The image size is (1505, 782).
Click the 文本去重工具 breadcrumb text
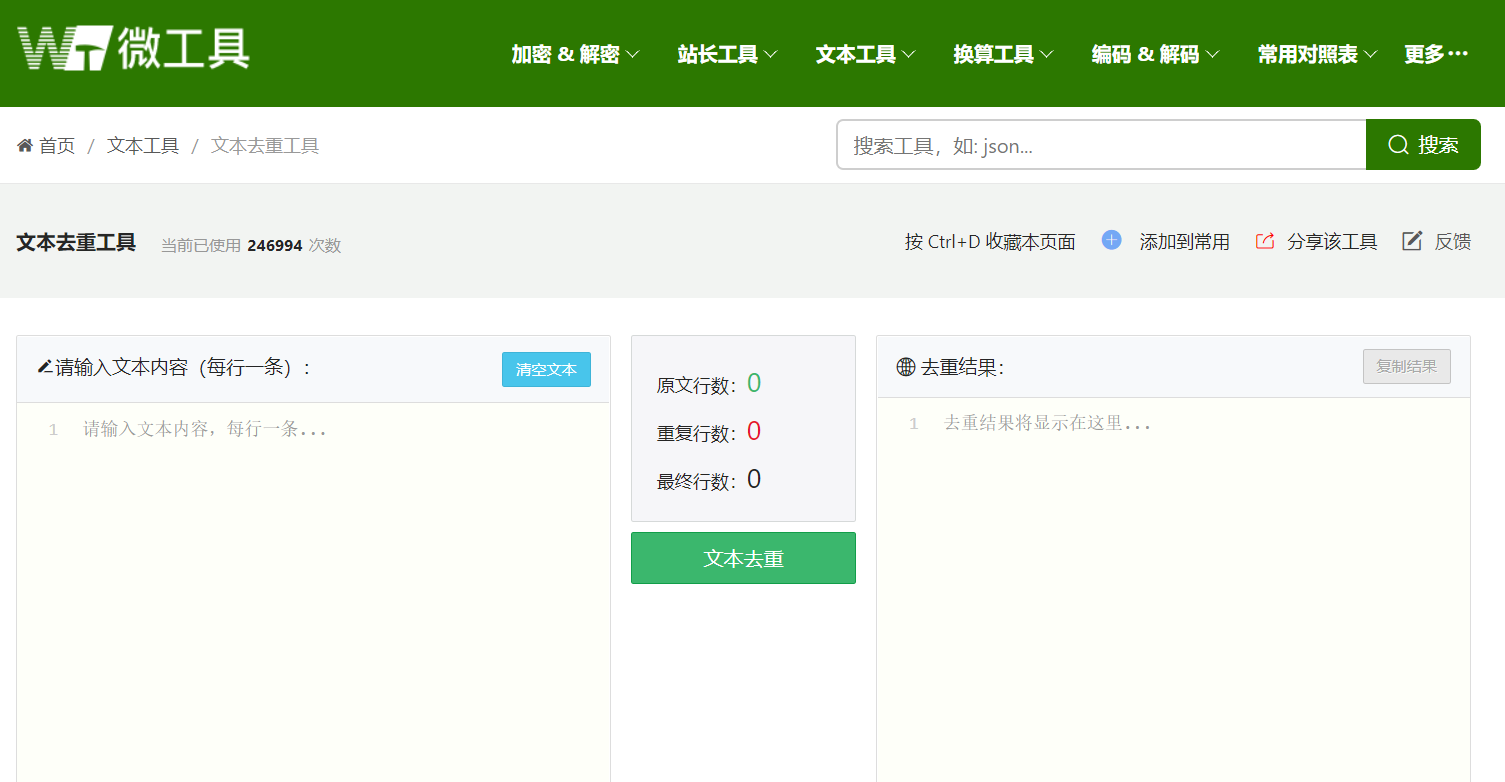pyautogui.click(x=265, y=146)
